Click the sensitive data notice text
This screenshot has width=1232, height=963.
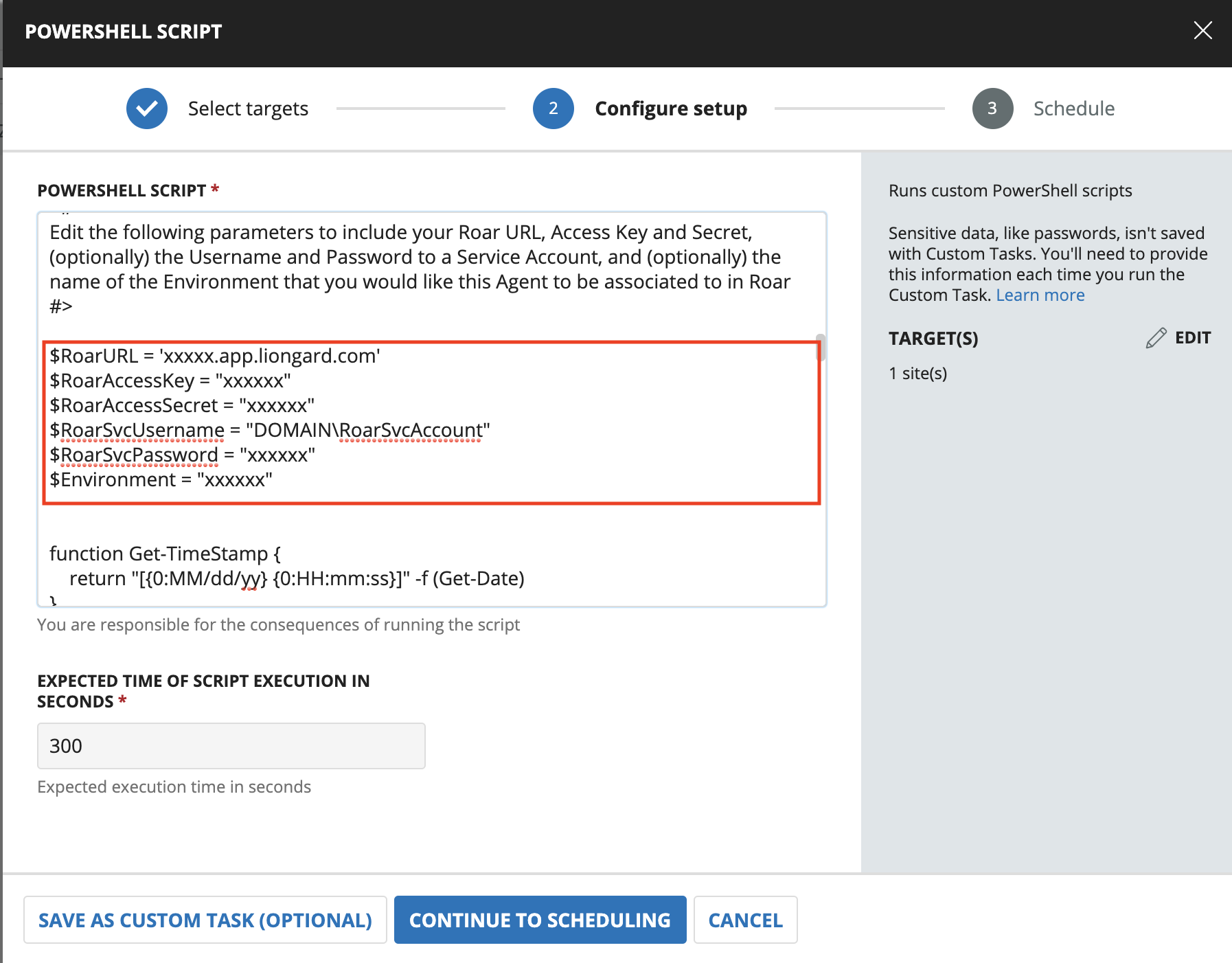coord(1048,264)
